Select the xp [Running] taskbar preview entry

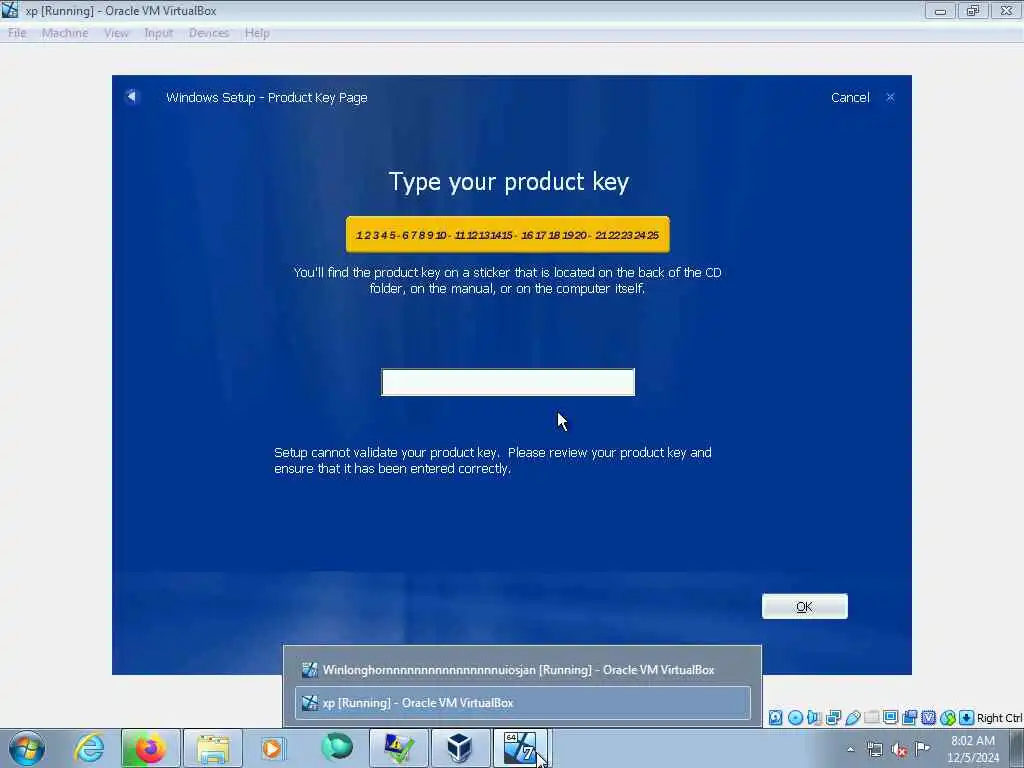(x=522, y=703)
